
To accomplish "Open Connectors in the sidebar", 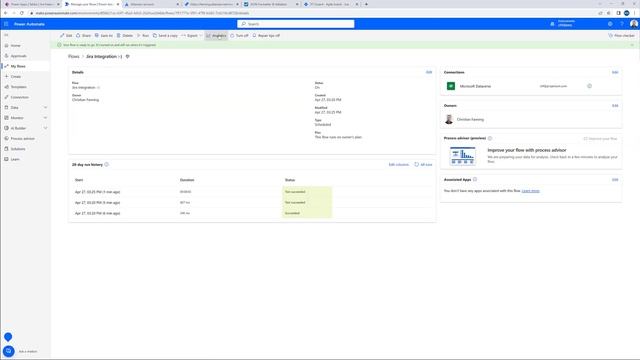I will coord(19,97).
